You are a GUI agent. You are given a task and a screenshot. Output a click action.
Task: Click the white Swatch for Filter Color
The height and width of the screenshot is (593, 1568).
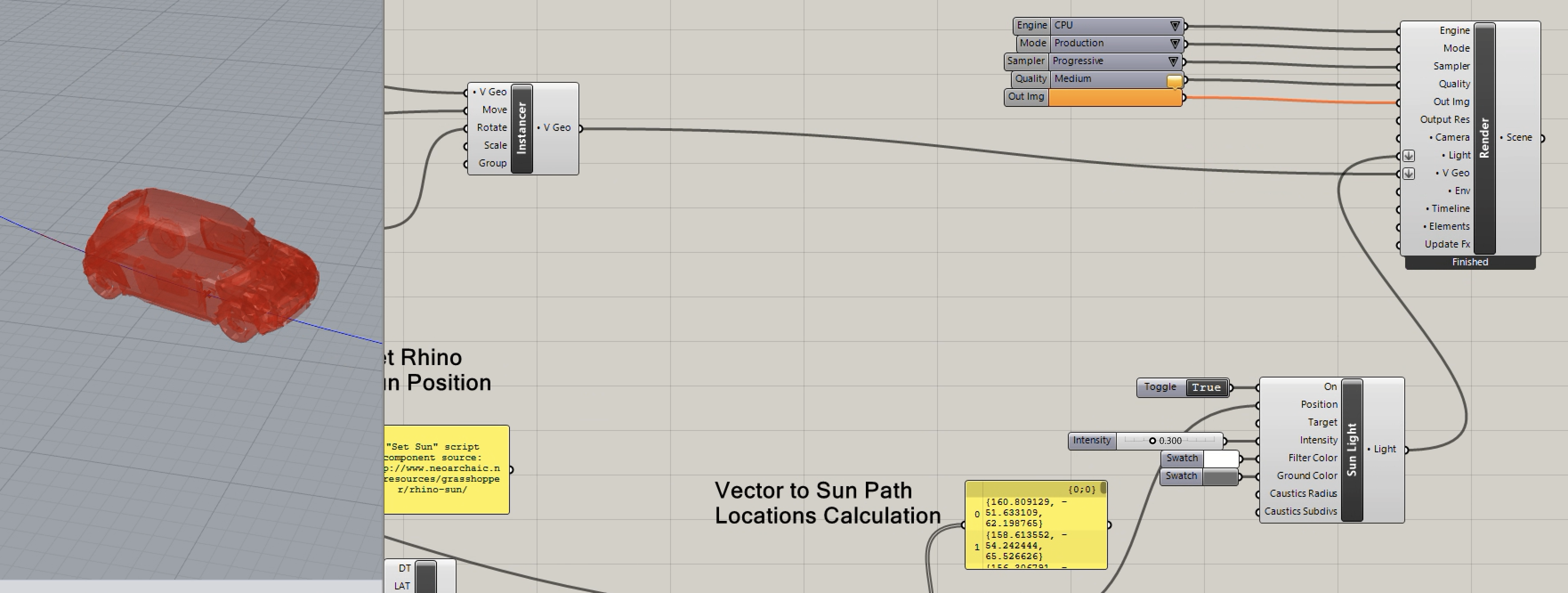pyautogui.click(x=1220, y=459)
